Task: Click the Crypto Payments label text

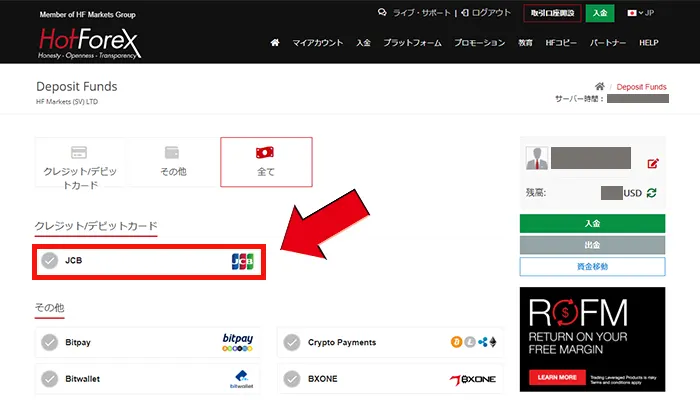Action: coord(342,342)
